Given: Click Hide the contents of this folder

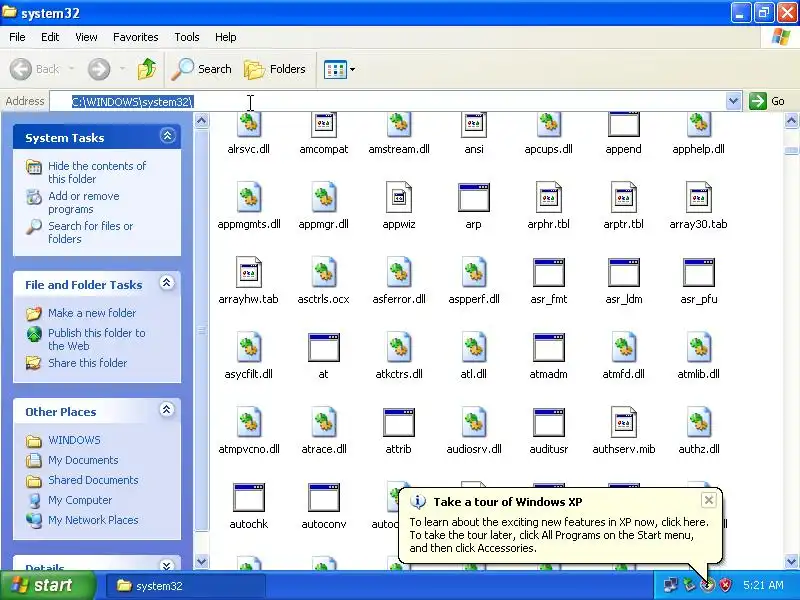Looking at the screenshot, I should (97, 172).
